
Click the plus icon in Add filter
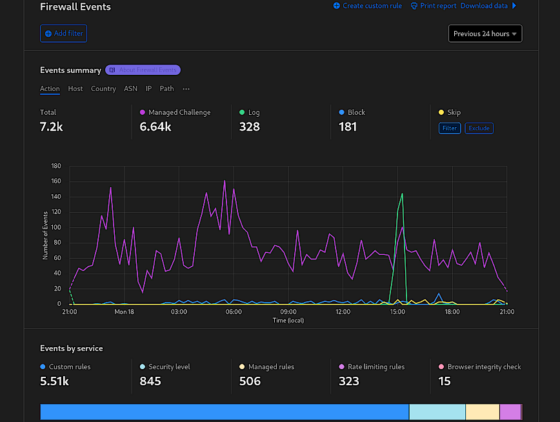[x=48, y=34]
